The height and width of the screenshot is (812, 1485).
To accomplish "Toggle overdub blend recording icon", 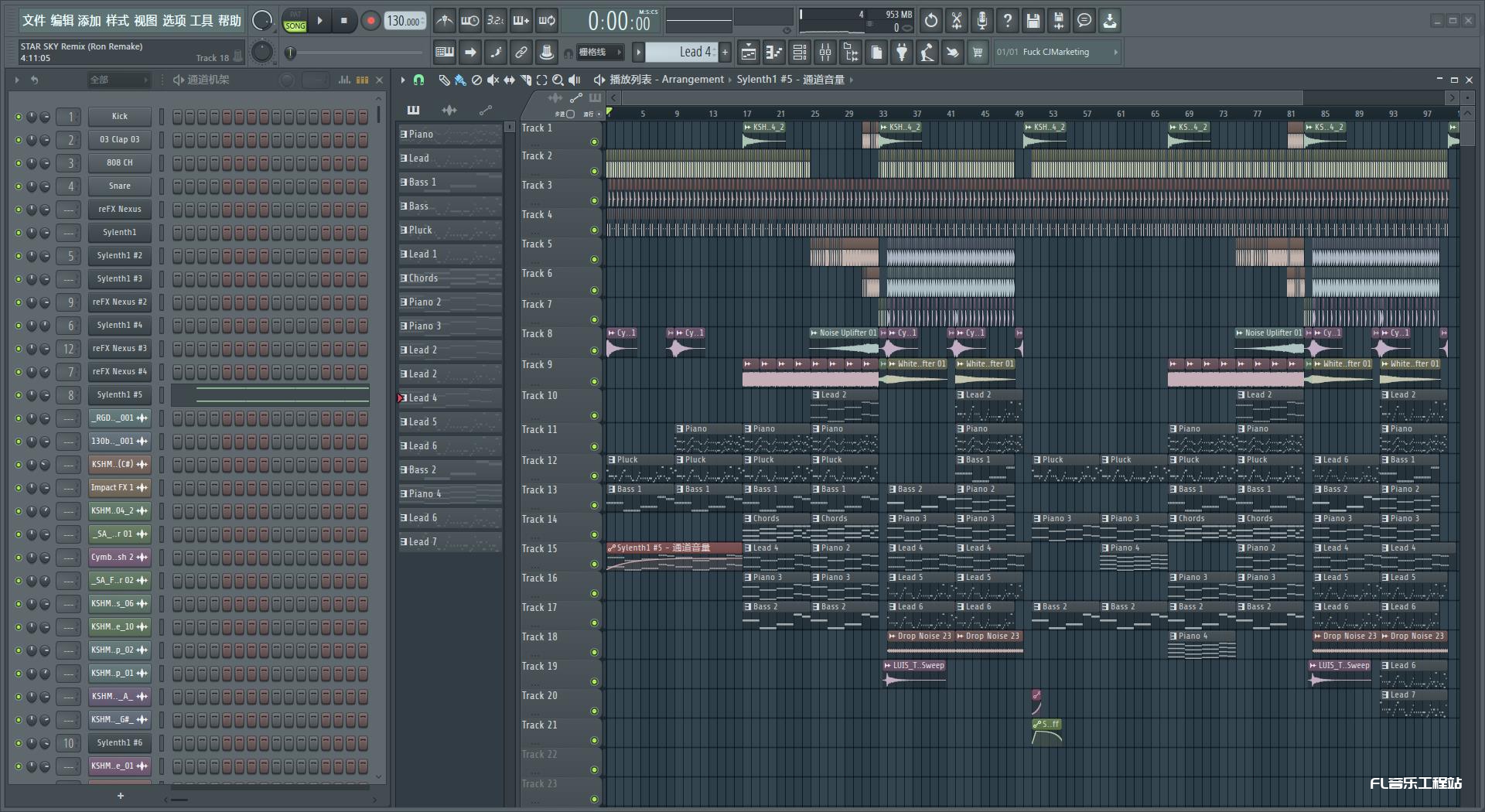I will click(521, 21).
